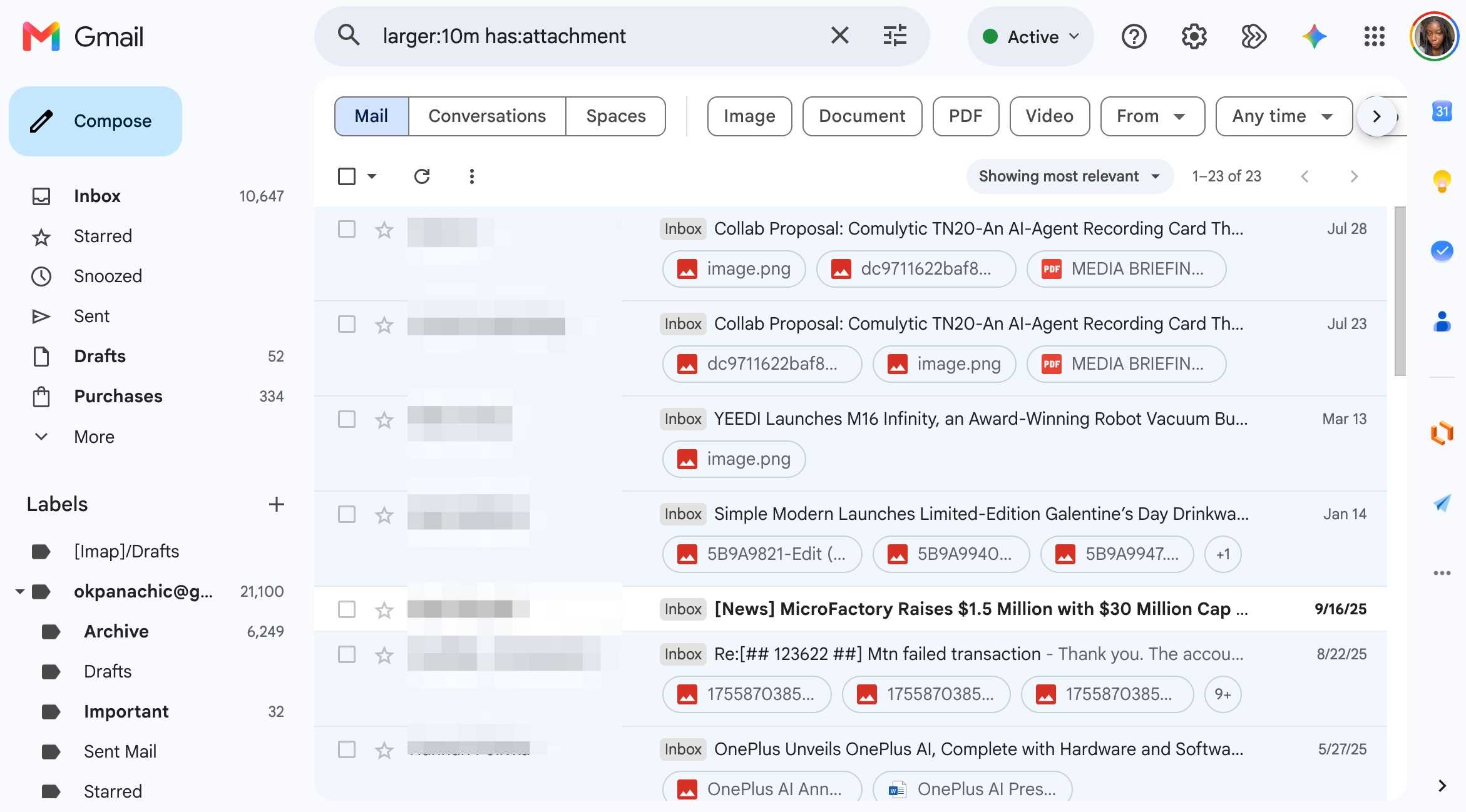The width and height of the screenshot is (1466, 812).
Task: Check the Simple Modern Launches email
Action: tap(346, 514)
